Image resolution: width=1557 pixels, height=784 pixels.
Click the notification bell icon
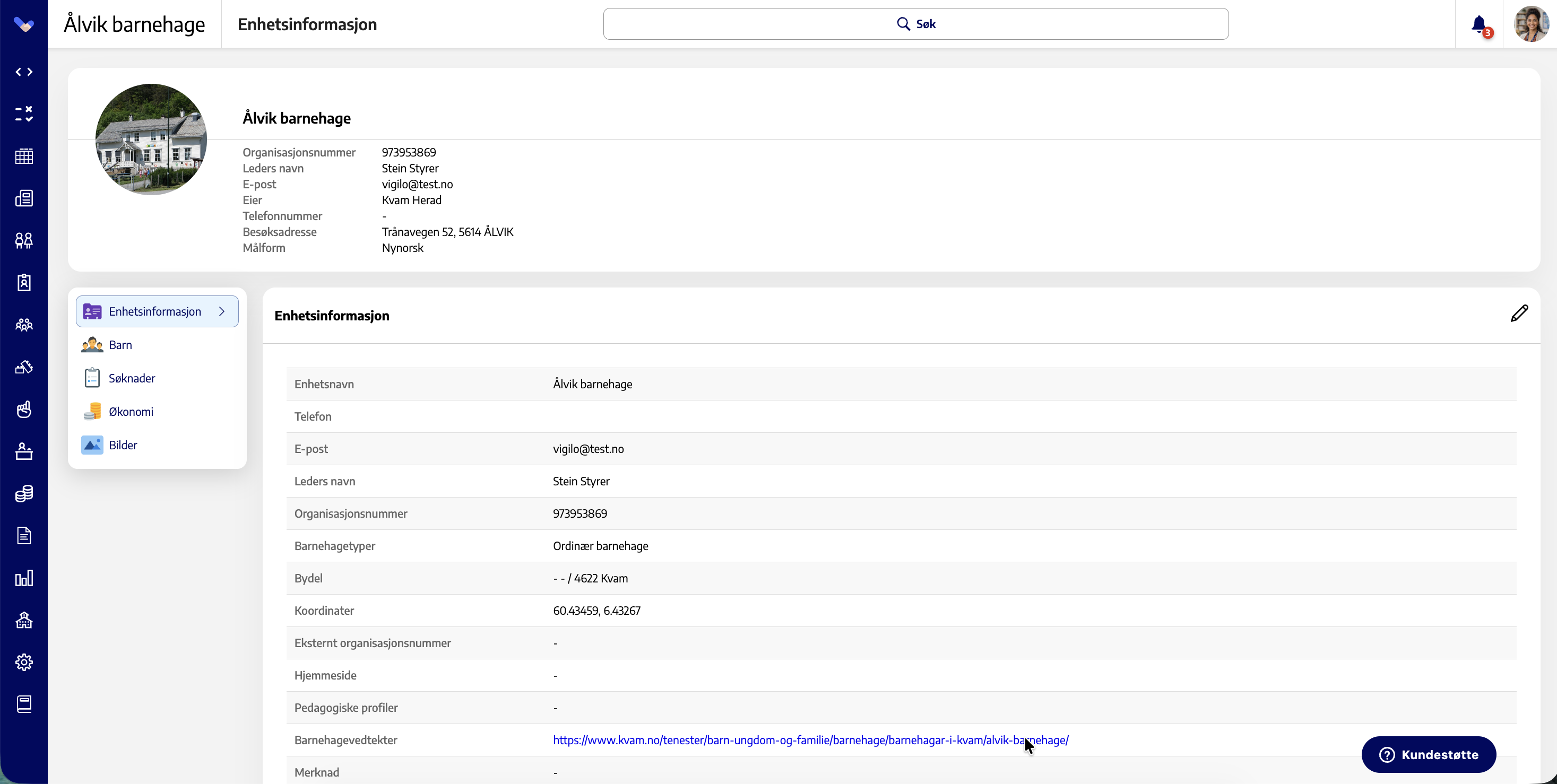pyautogui.click(x=1479, y=25)
